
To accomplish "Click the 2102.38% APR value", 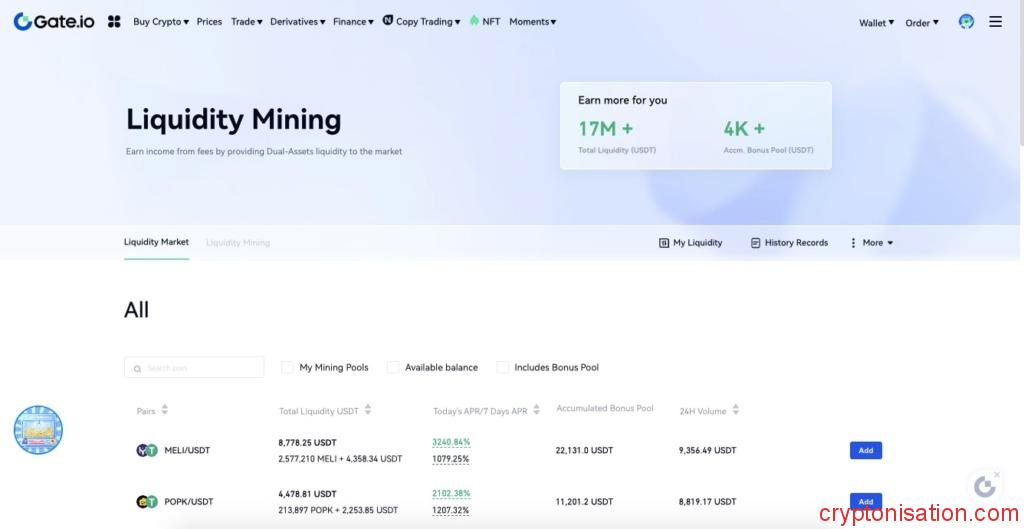I will [451, 494].
